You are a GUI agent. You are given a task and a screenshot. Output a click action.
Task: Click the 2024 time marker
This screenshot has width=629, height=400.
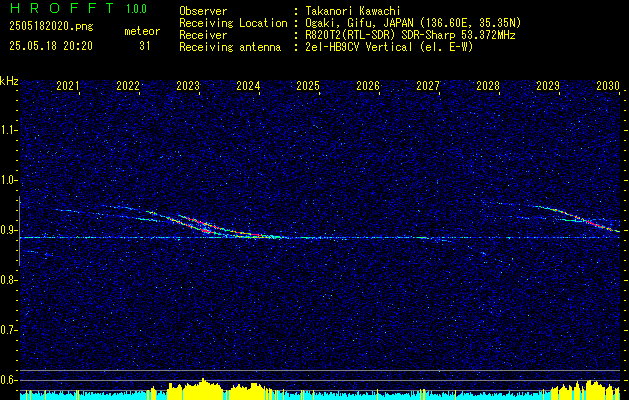[x=248, y=86]
